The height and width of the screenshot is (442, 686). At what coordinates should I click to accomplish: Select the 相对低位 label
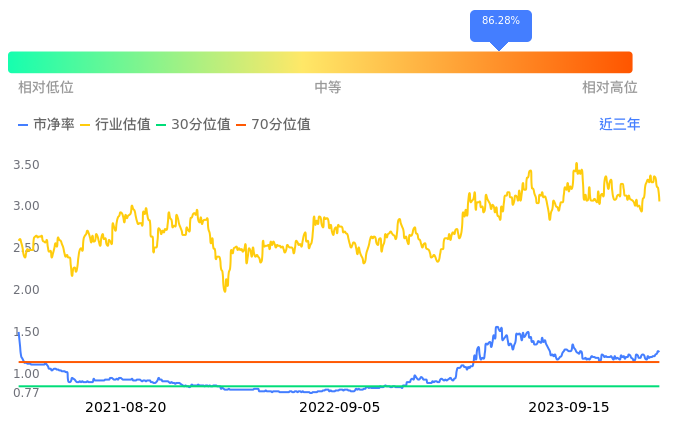pyautogui.click(x=46, y=88)
